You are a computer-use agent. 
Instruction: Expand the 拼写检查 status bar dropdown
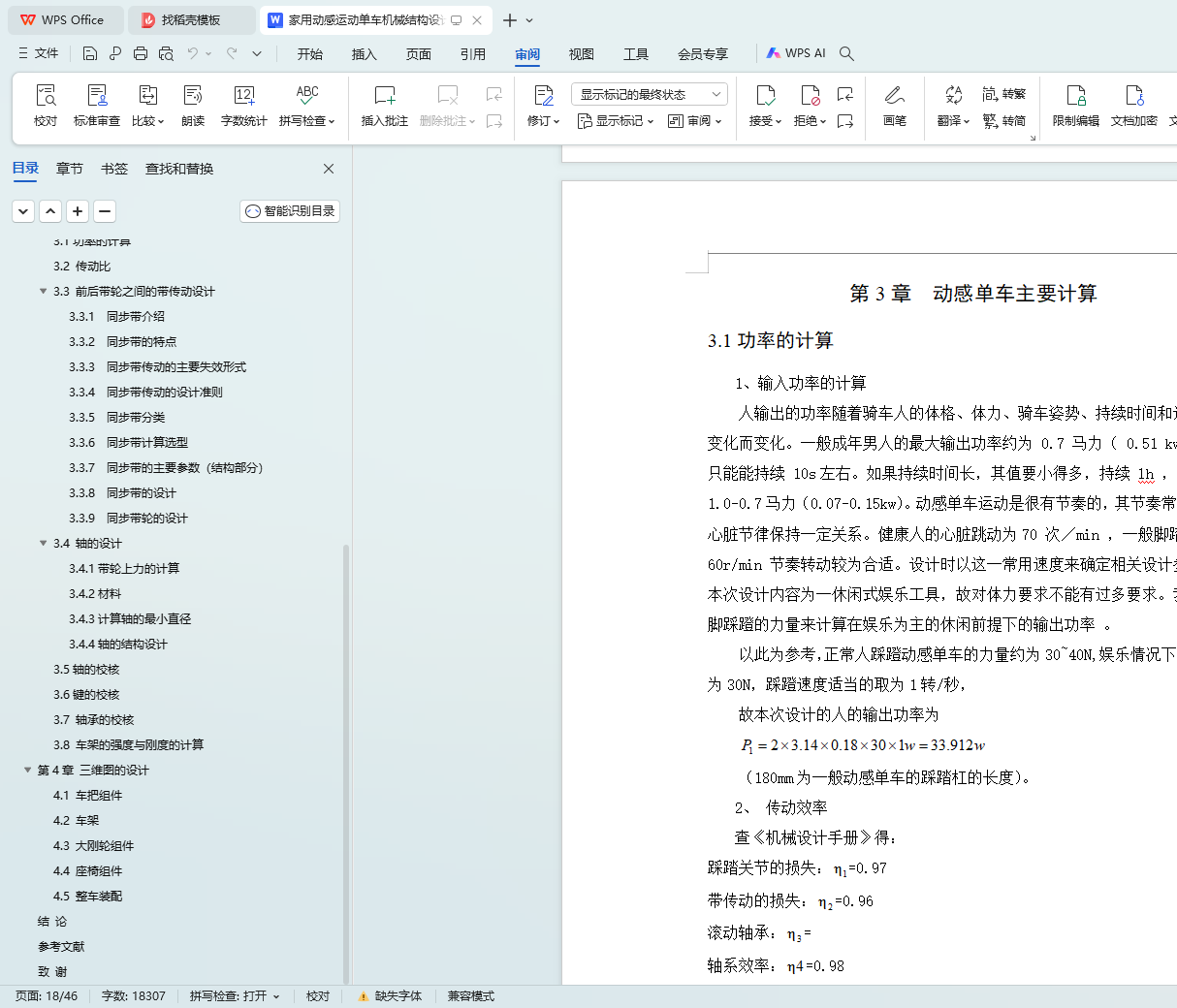click(276, 996)
